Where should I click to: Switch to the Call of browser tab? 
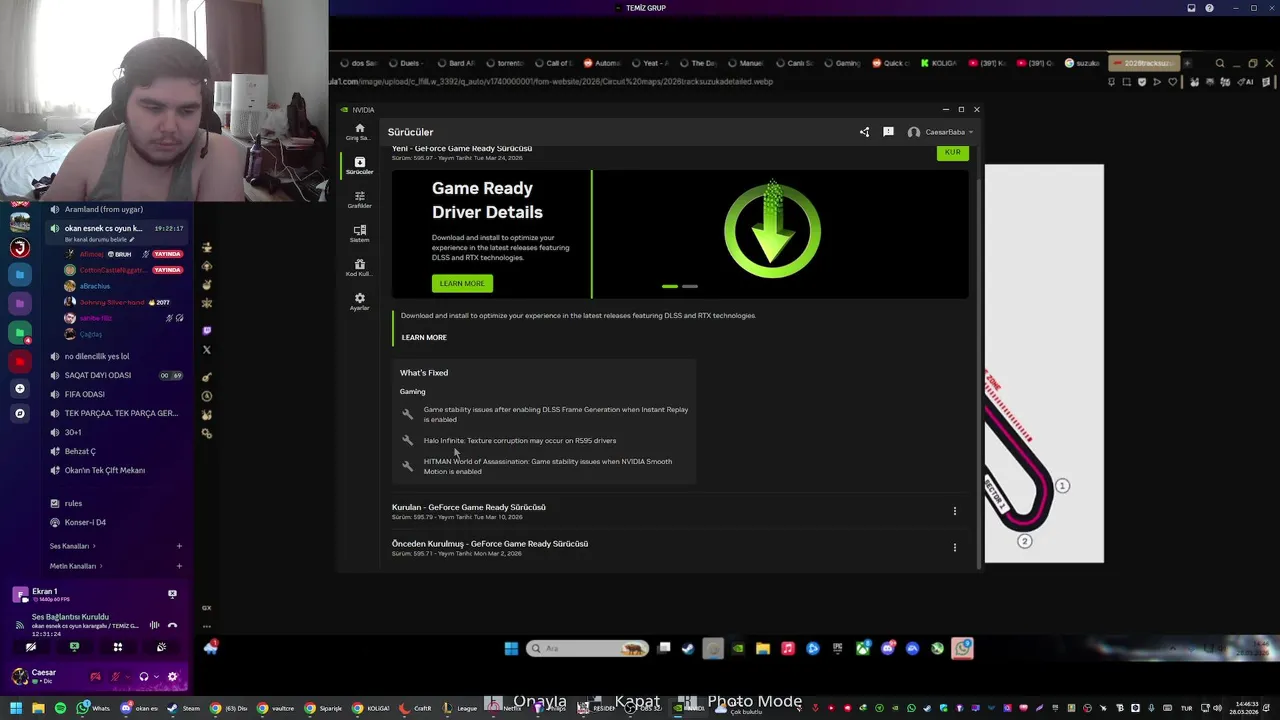click(552, 63)
